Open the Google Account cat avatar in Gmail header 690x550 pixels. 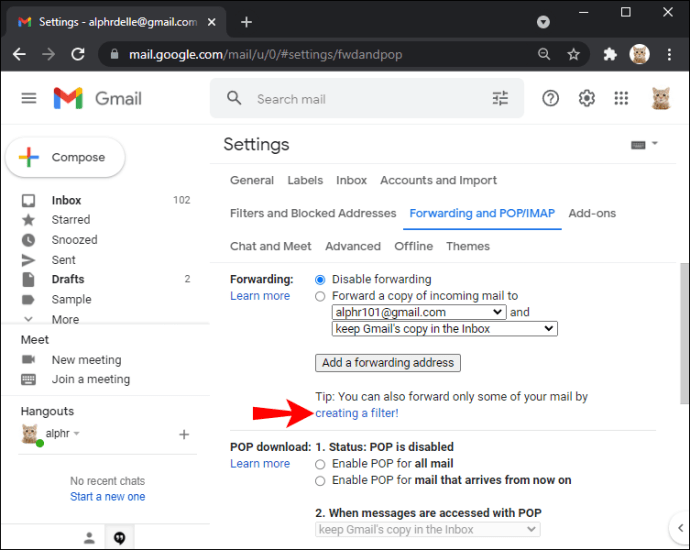[661, 98]
